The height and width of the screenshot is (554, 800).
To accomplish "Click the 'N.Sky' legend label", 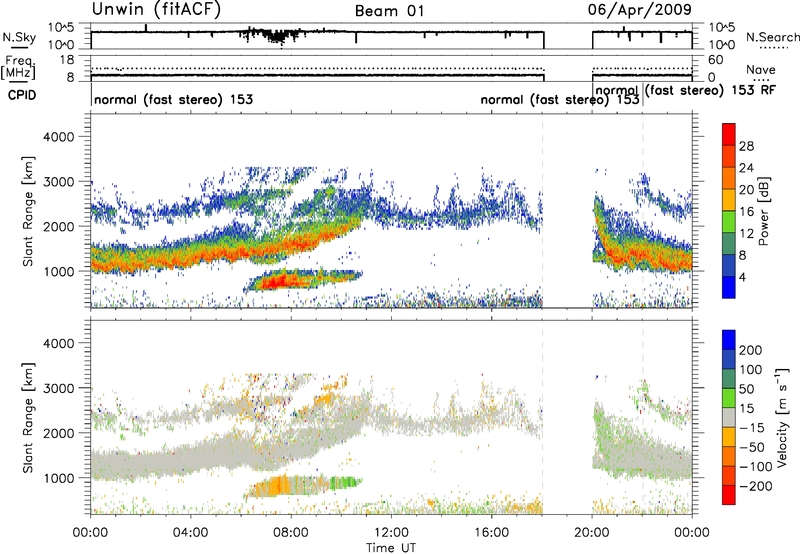I will coord(19,37).
